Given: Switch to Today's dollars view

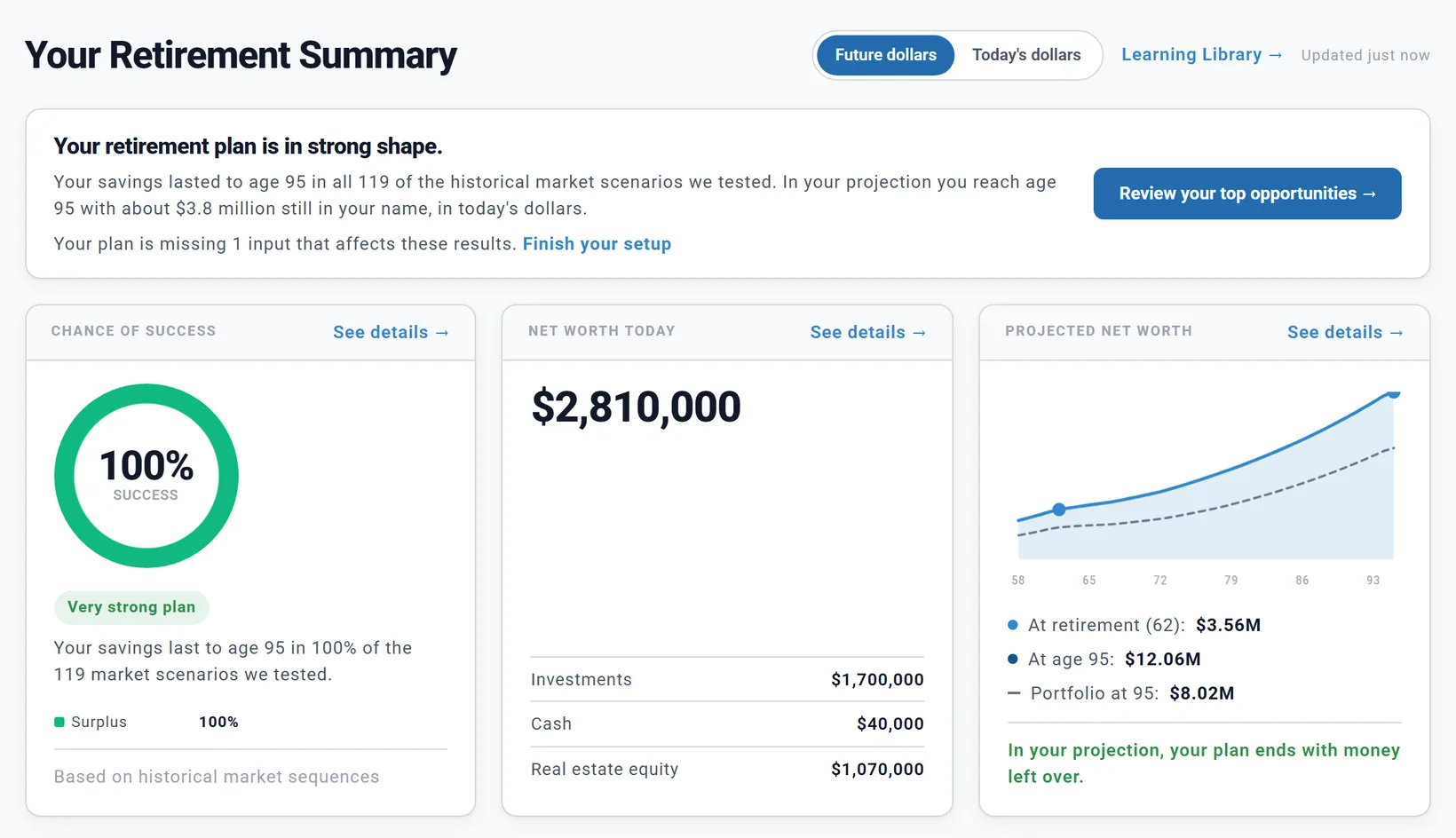Looking at the screenshot, I should (1026, 55).
